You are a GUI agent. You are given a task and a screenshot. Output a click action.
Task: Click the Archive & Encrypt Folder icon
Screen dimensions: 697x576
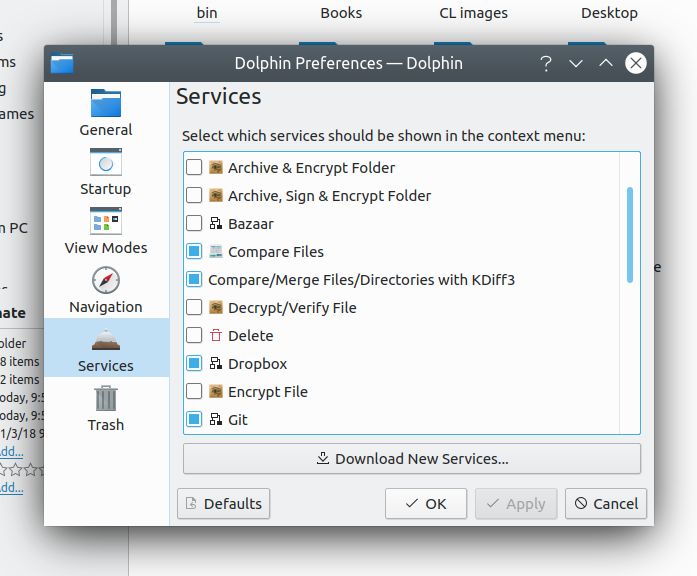[216, 168]
